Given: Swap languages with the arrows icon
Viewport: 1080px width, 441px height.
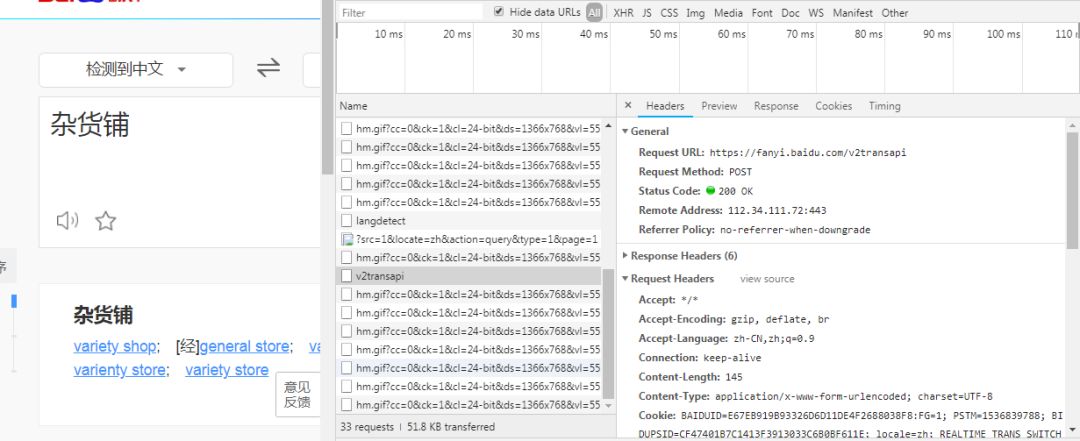Looking at the screenshot, I should pos(268,68).
